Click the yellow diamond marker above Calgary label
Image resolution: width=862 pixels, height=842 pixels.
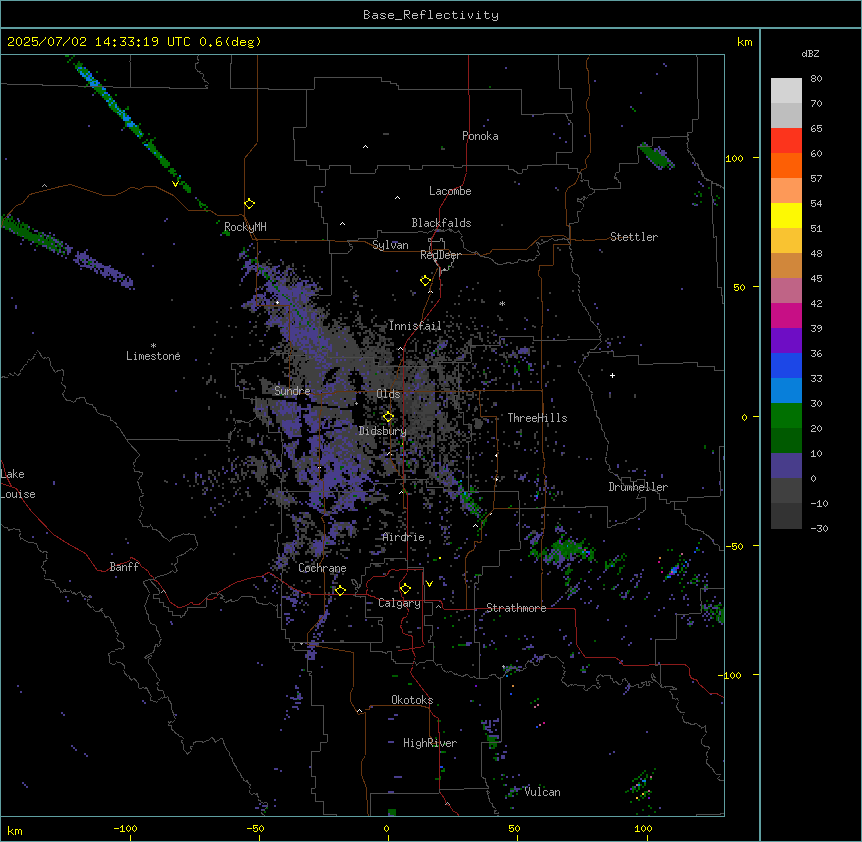tap(405, 589)
